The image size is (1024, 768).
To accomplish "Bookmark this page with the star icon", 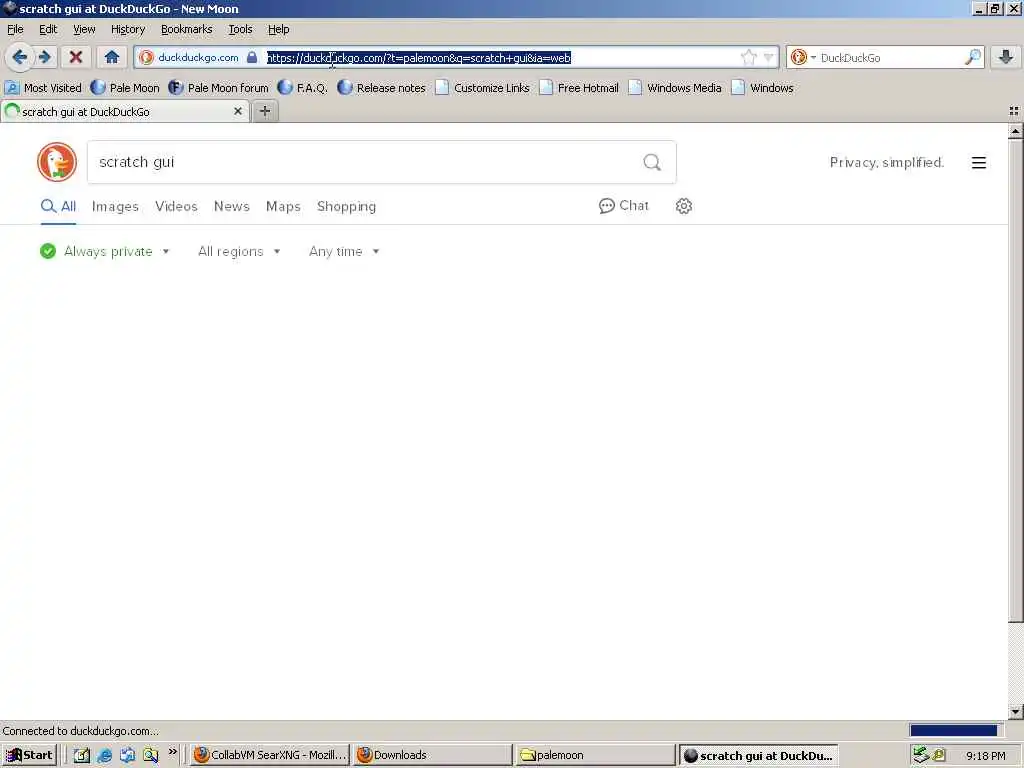I will 748,57.
